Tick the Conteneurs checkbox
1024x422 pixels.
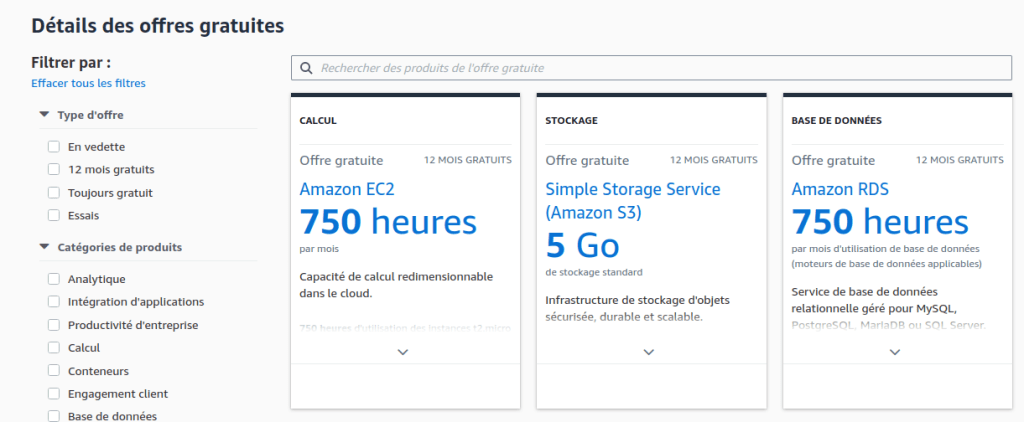[54, 371]
